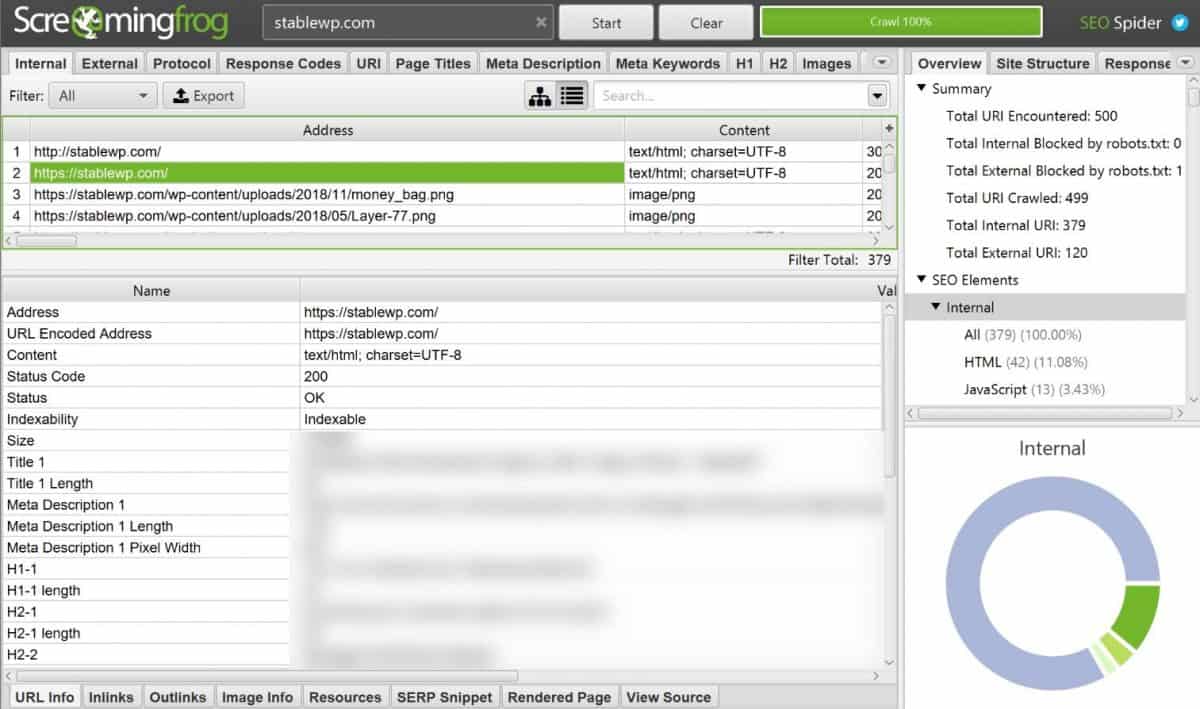
Task: Switch to the Site Structure tab
Action: point(1043,63)
